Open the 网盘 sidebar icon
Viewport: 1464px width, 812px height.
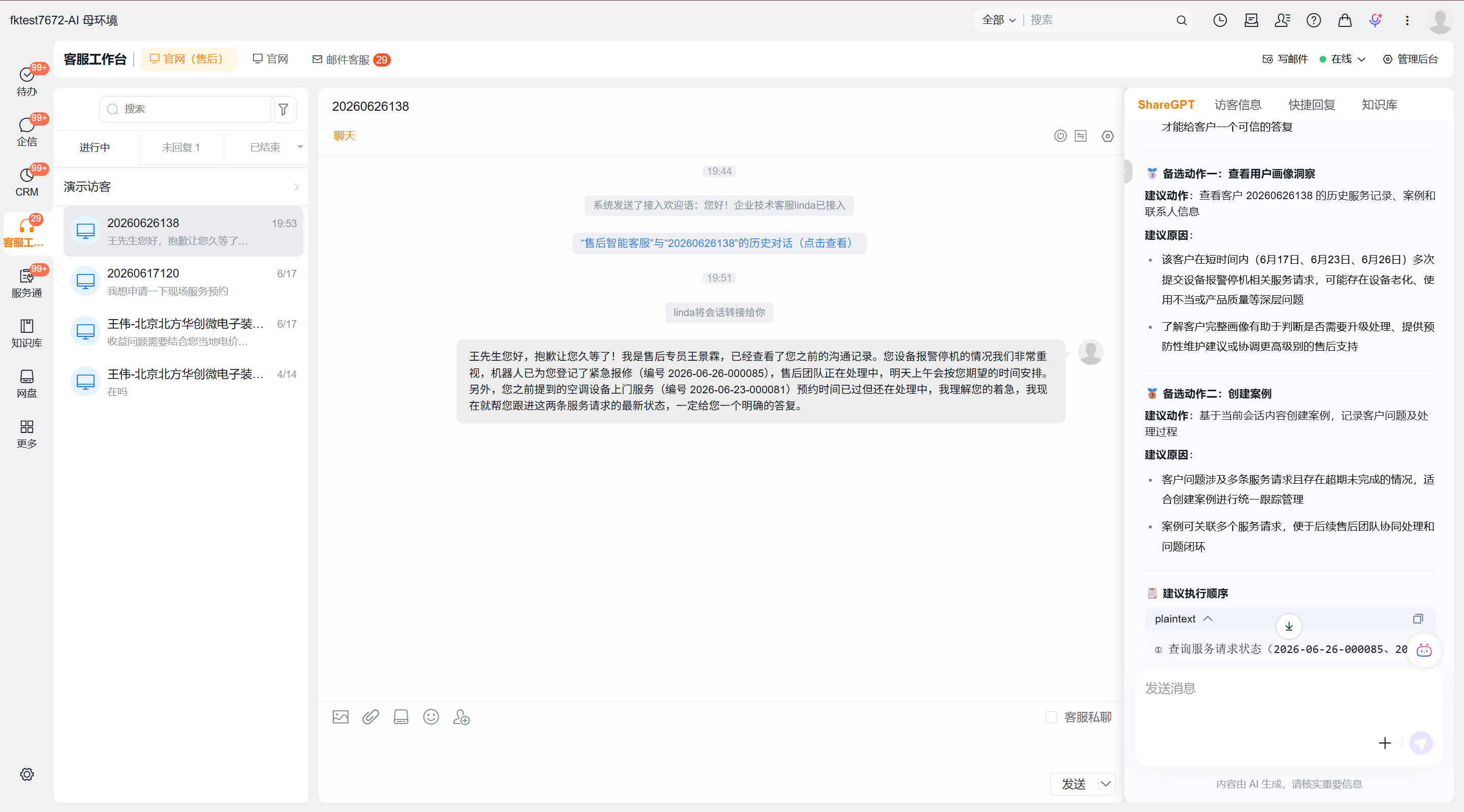(x=27, y=384)
